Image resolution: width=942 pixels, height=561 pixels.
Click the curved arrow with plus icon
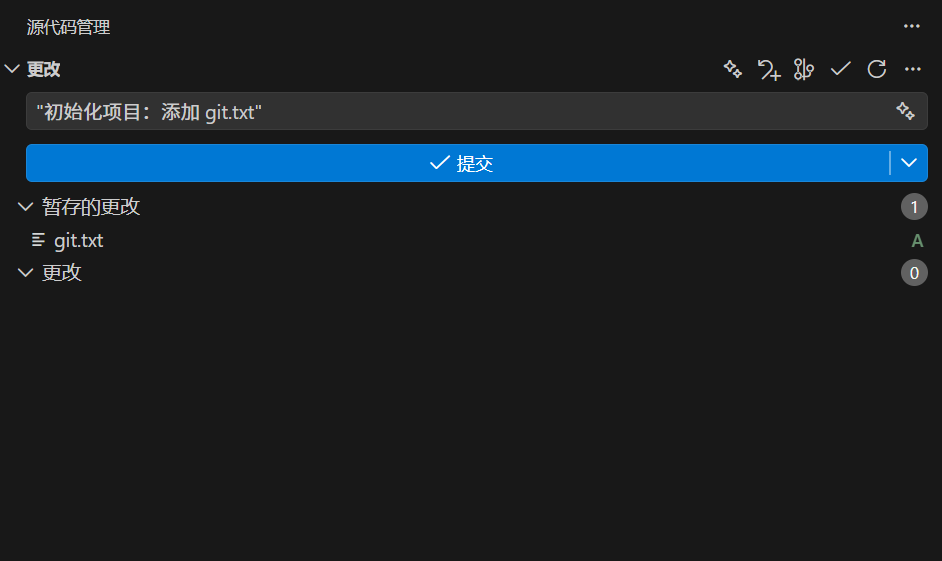[x=768, y=69]
